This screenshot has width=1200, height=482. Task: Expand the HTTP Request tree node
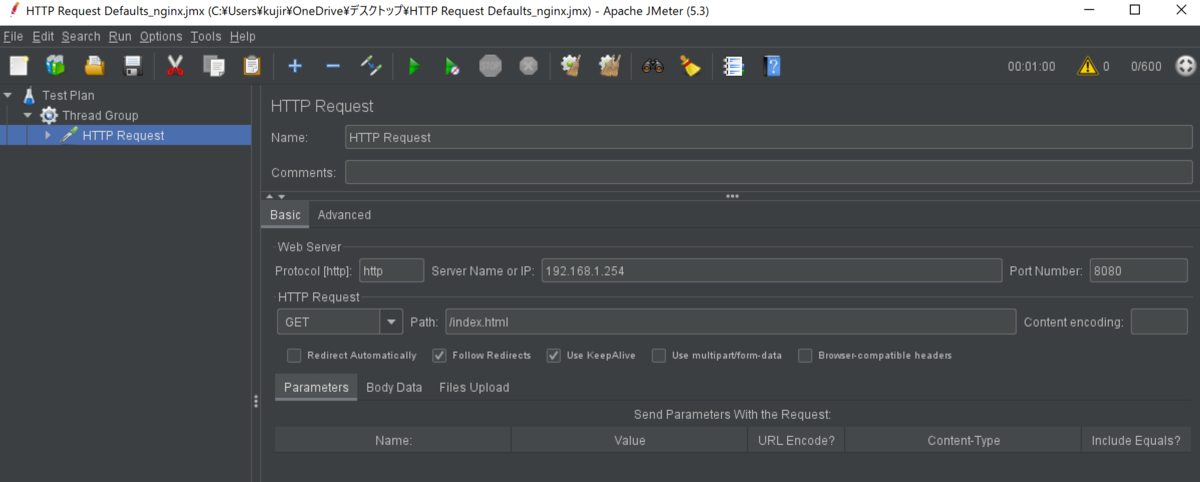point(47,135)
